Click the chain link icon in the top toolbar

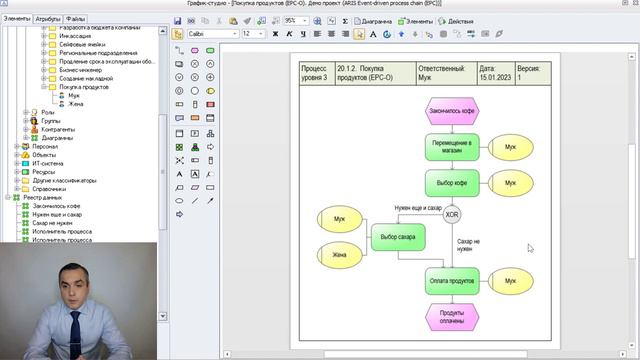point(191,21)
